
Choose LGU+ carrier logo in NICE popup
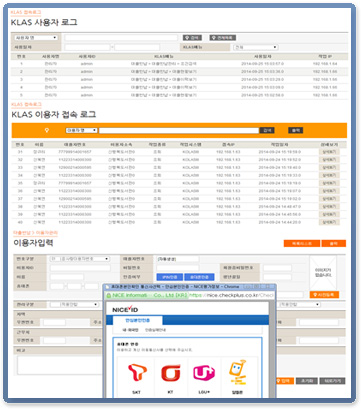204,373
